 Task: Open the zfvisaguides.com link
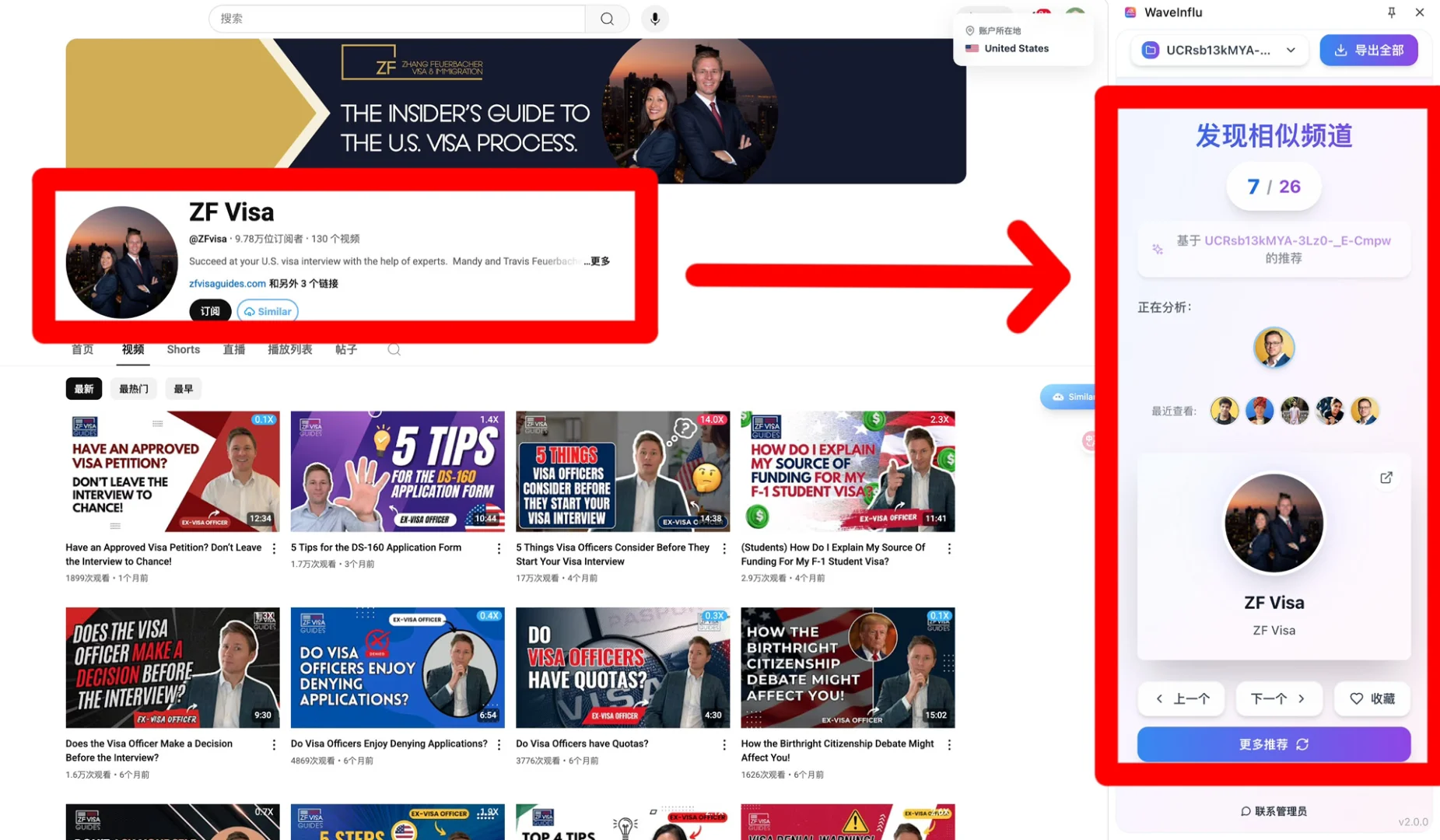(x=227, y=284)
